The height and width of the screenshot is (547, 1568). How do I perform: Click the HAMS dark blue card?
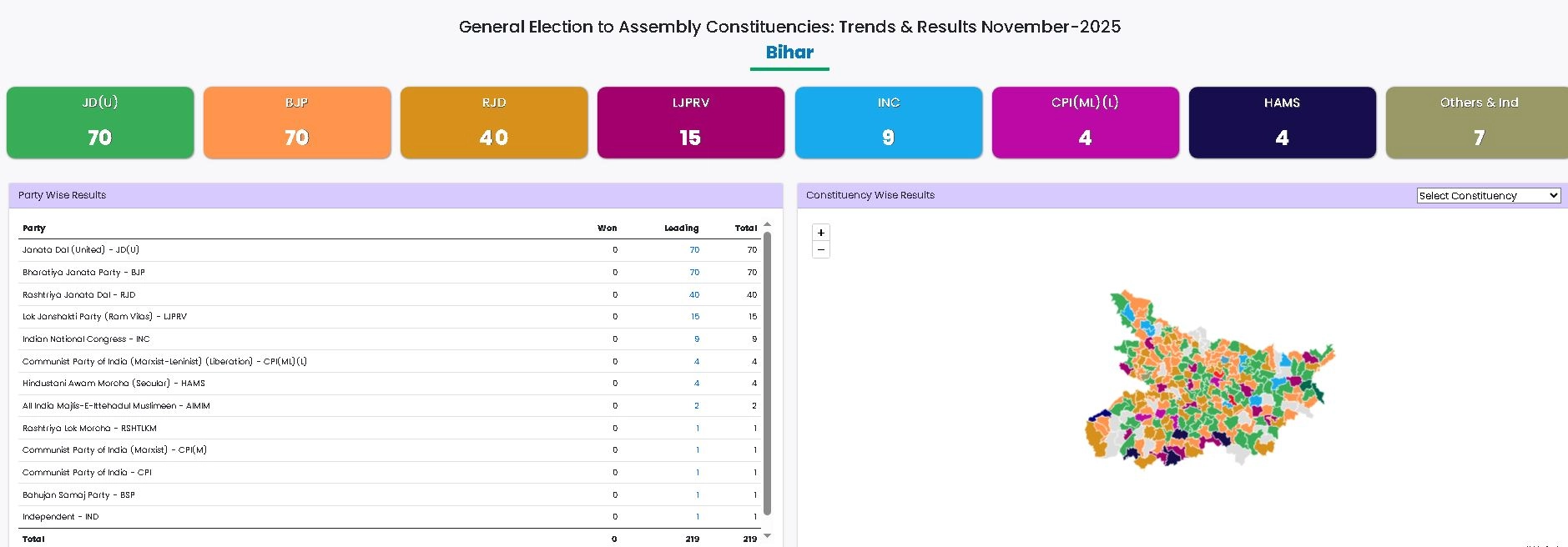1282,122
